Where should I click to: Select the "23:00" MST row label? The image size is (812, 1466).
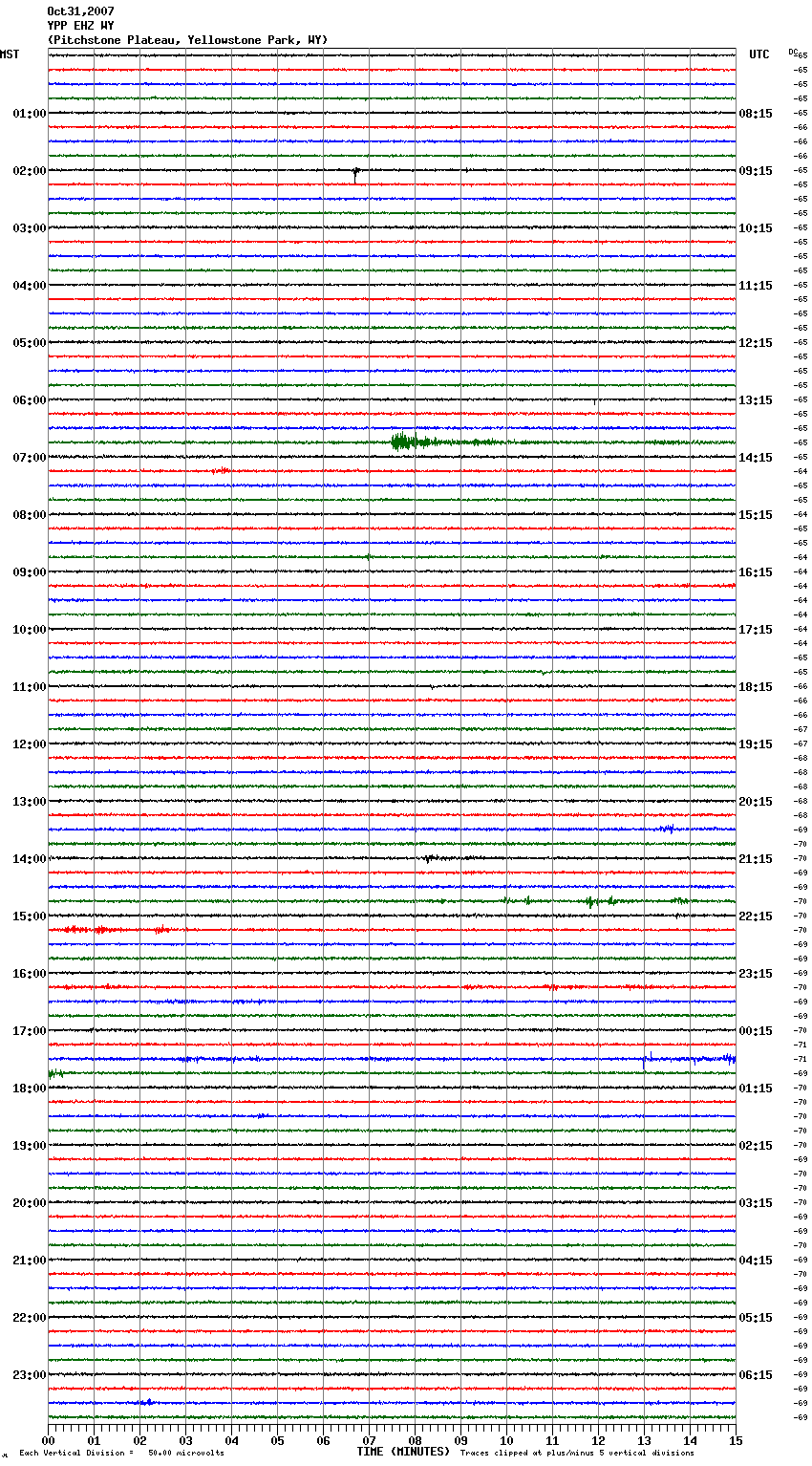point(30,1375)
